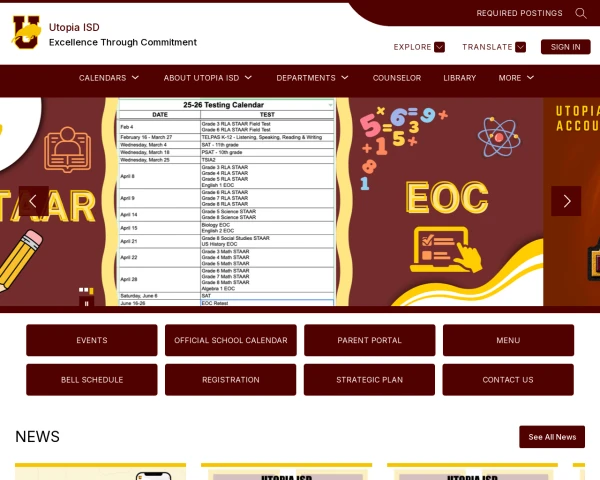The width and height of the screenshot is (600, 480).
Task: Click the Utopia ISD logo
Action: pos(26,32)
